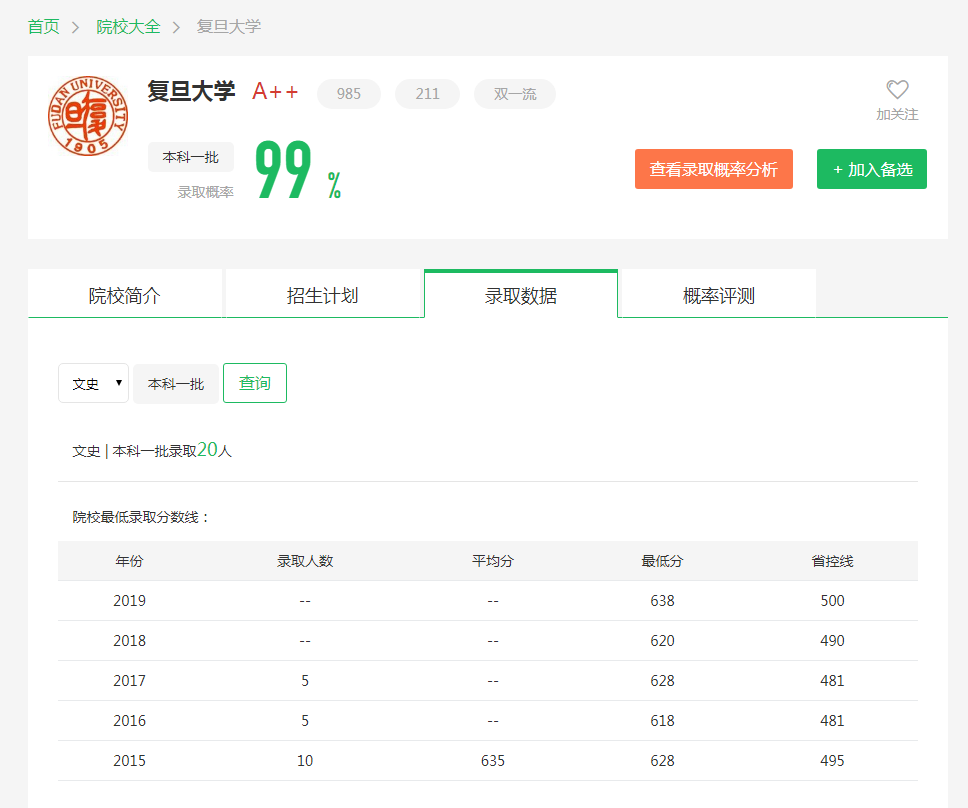The image size is (968, 808).
Task: Click 620 minimum score for 2018
Action: pos(662,641)
